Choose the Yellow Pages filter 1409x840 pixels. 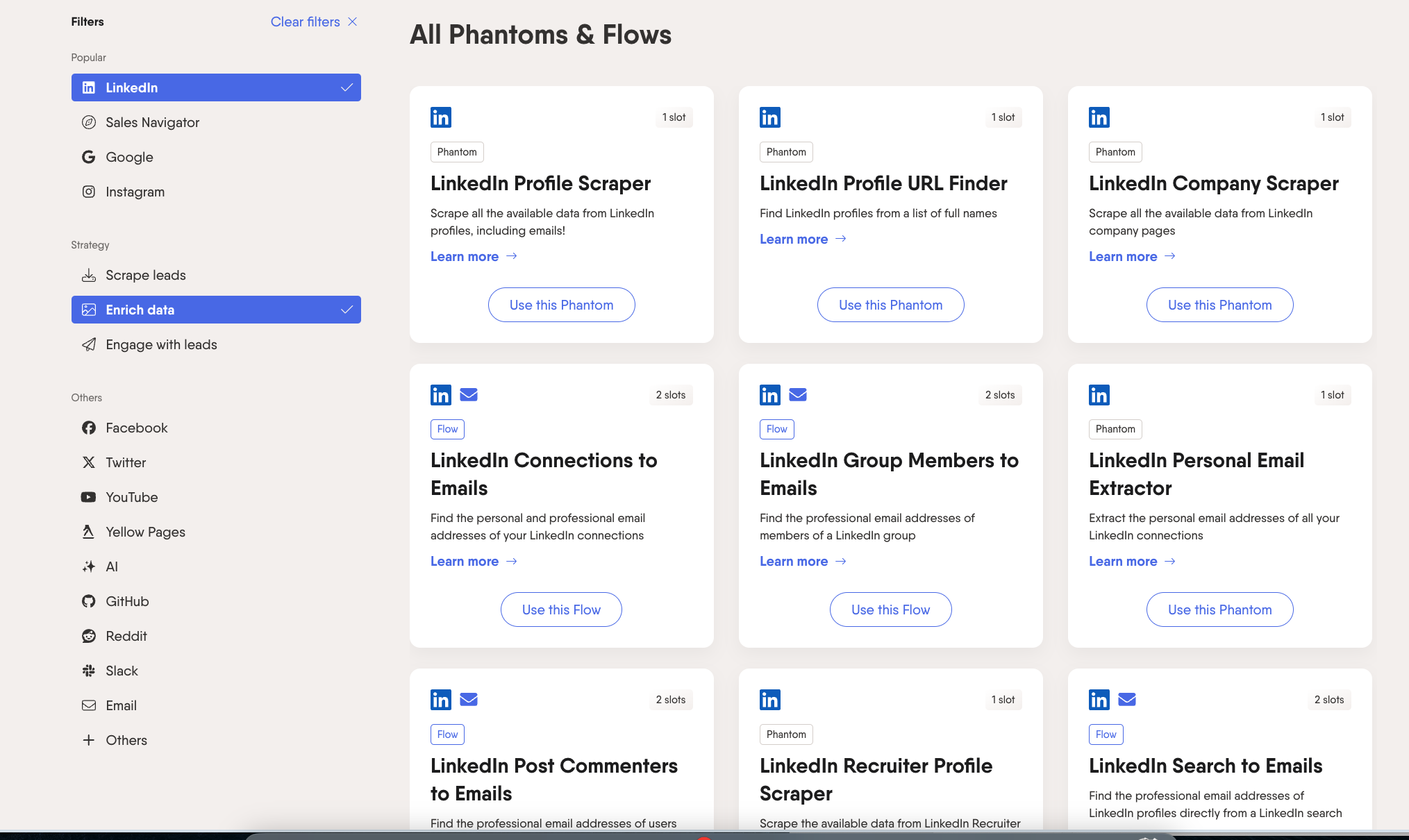coord(145,532)
